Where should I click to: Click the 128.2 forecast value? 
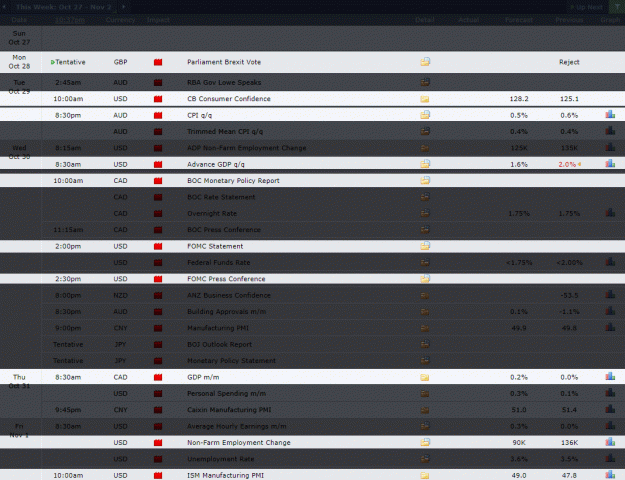(519, 99)
